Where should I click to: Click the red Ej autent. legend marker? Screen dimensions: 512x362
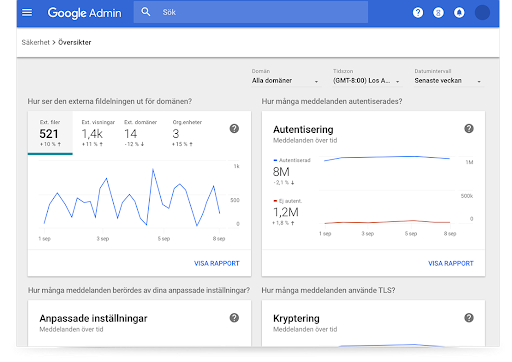pos(275,201)
